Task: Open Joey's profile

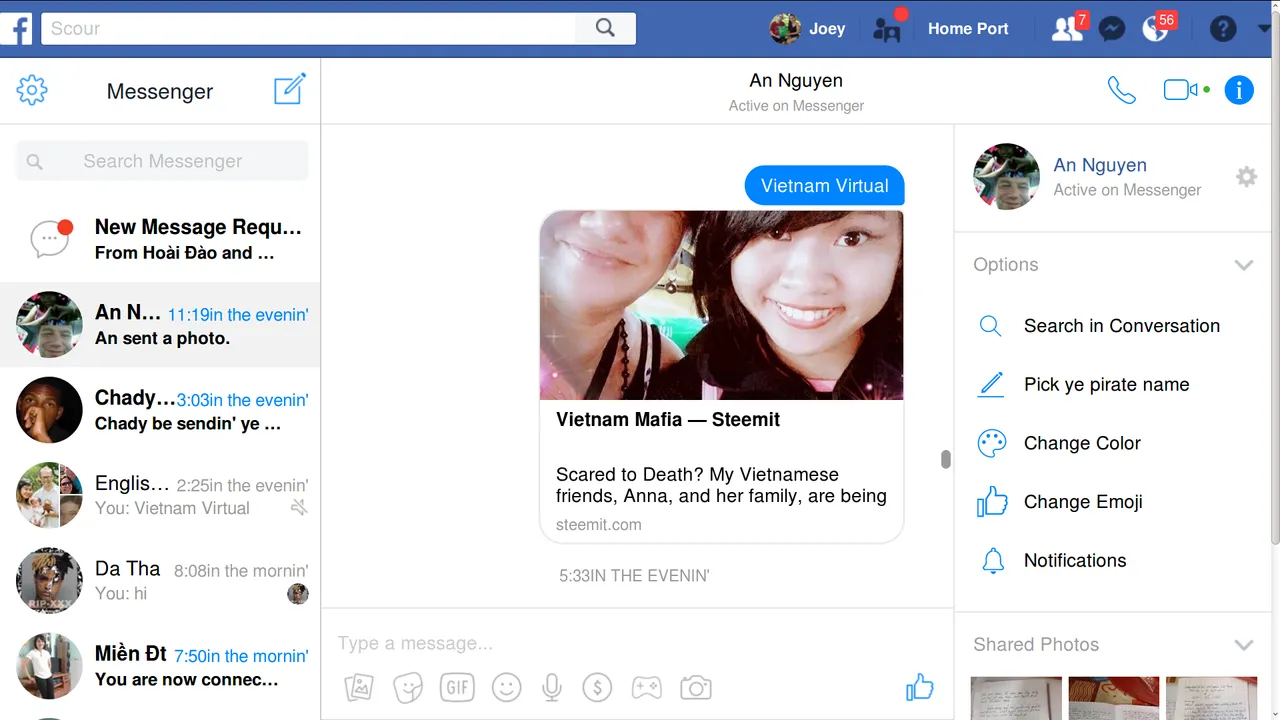Action: (808, 28)
